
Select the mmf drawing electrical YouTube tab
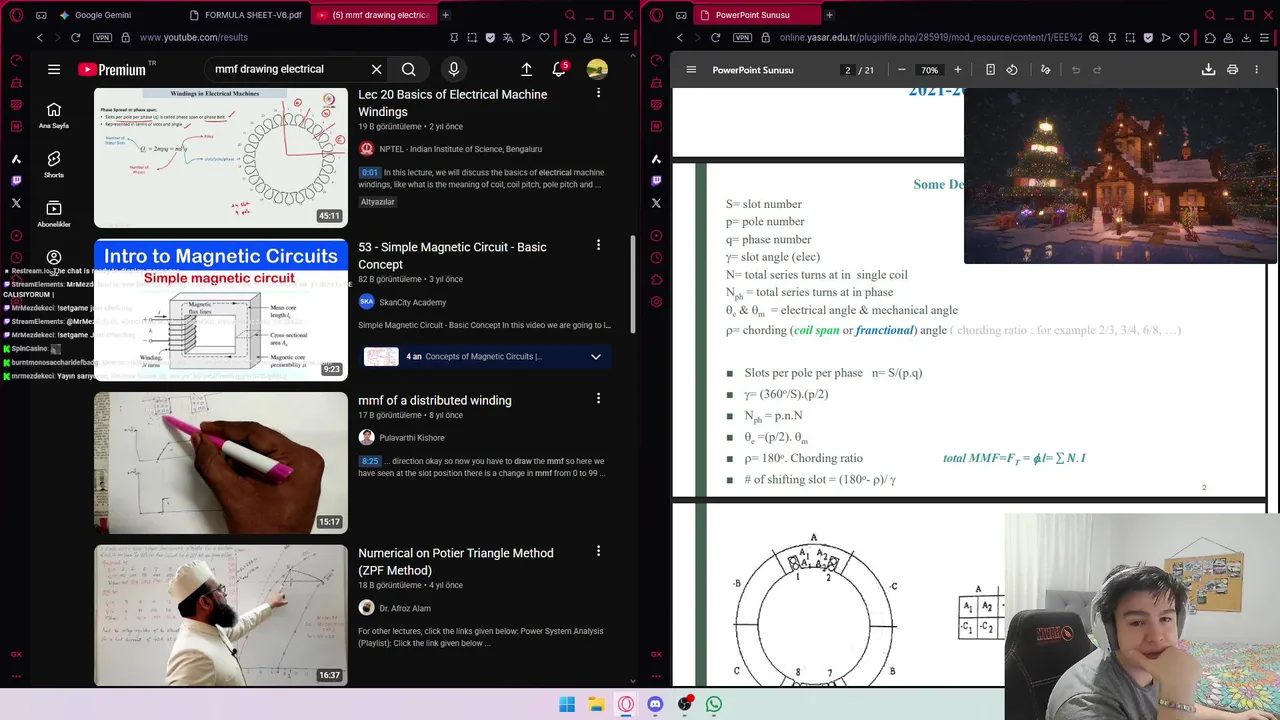point(372,15)
